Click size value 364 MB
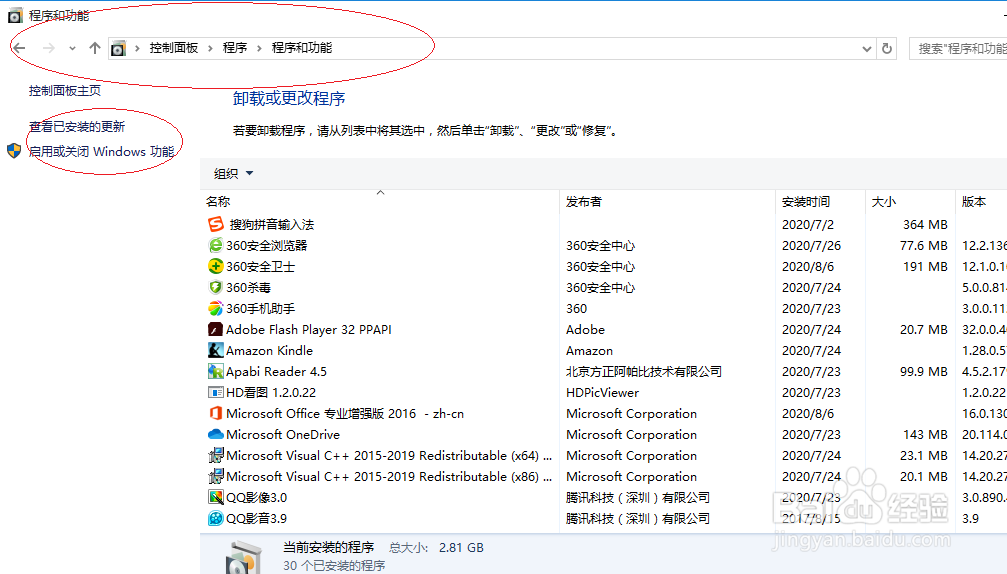The width and height of the screenshot is (1007, 574). coord(925,225)
